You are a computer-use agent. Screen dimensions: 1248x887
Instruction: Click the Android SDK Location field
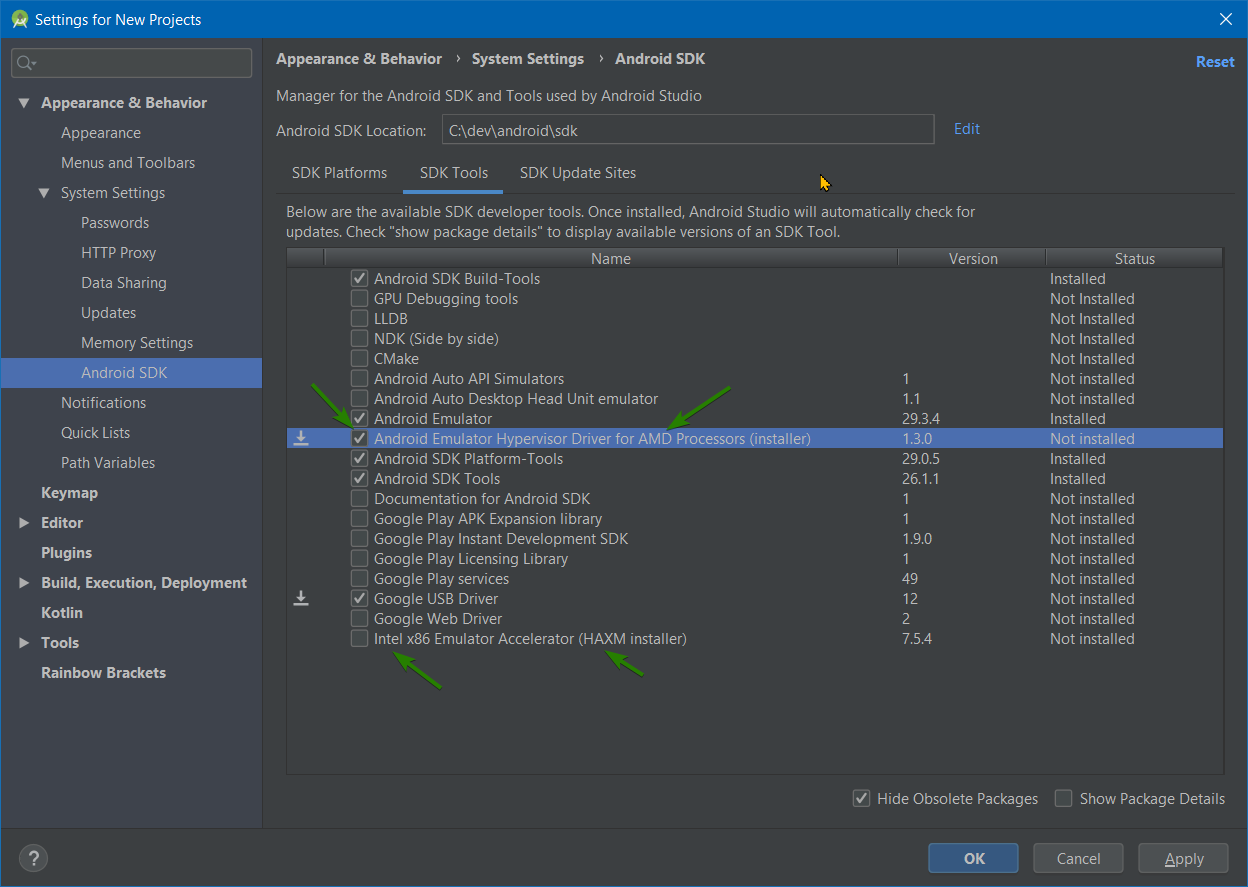click(x=688, y=129)
